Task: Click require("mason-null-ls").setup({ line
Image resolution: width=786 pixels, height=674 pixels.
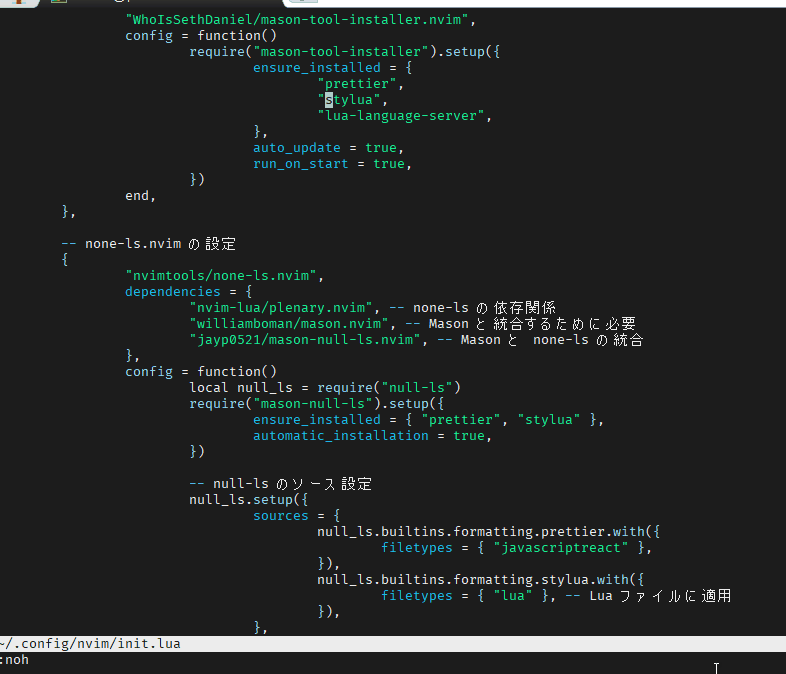Action: coord(316,403)
